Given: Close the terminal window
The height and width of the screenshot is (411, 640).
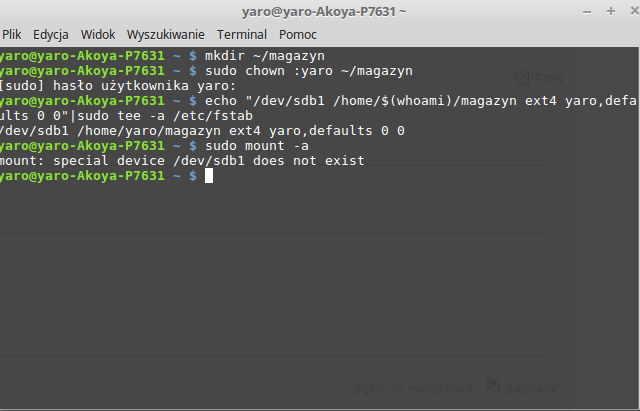Looking at the screenshot, I should [635, 11].
